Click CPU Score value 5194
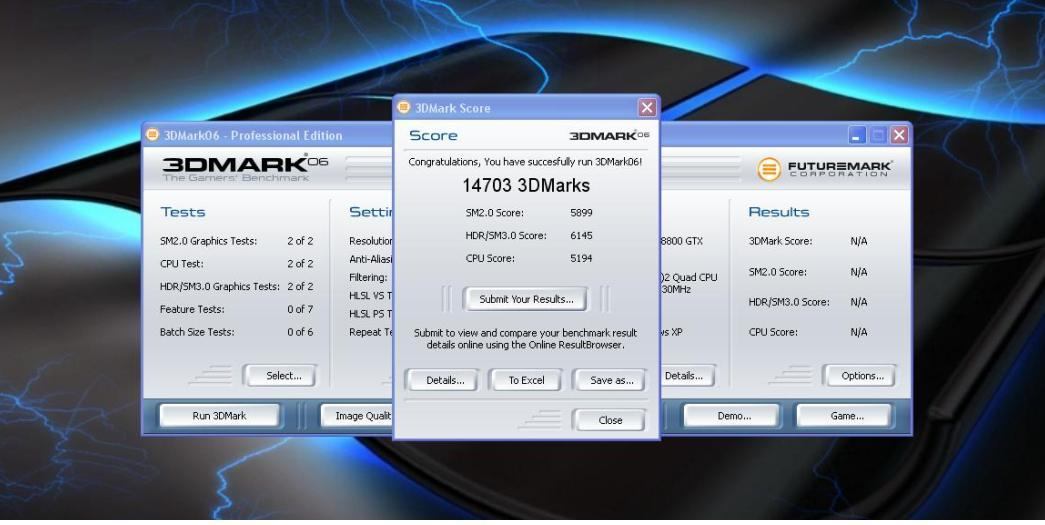Screen dimensions: 1045x525 pyautogui.click(x=581, y=259)
